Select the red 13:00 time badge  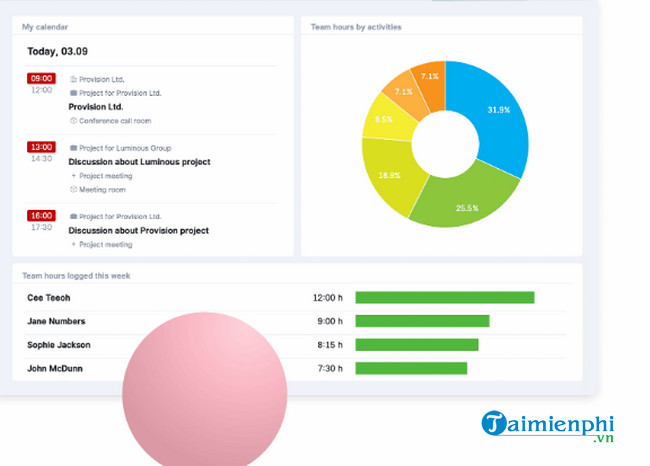(x=41, y=147)
